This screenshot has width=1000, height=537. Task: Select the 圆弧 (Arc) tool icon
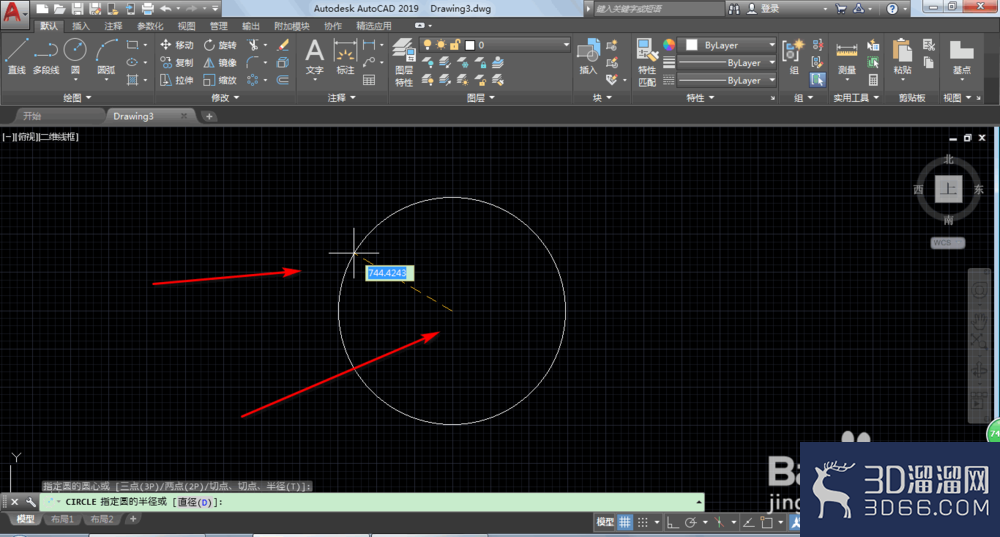pyautogui.click(x=107, y=50)
